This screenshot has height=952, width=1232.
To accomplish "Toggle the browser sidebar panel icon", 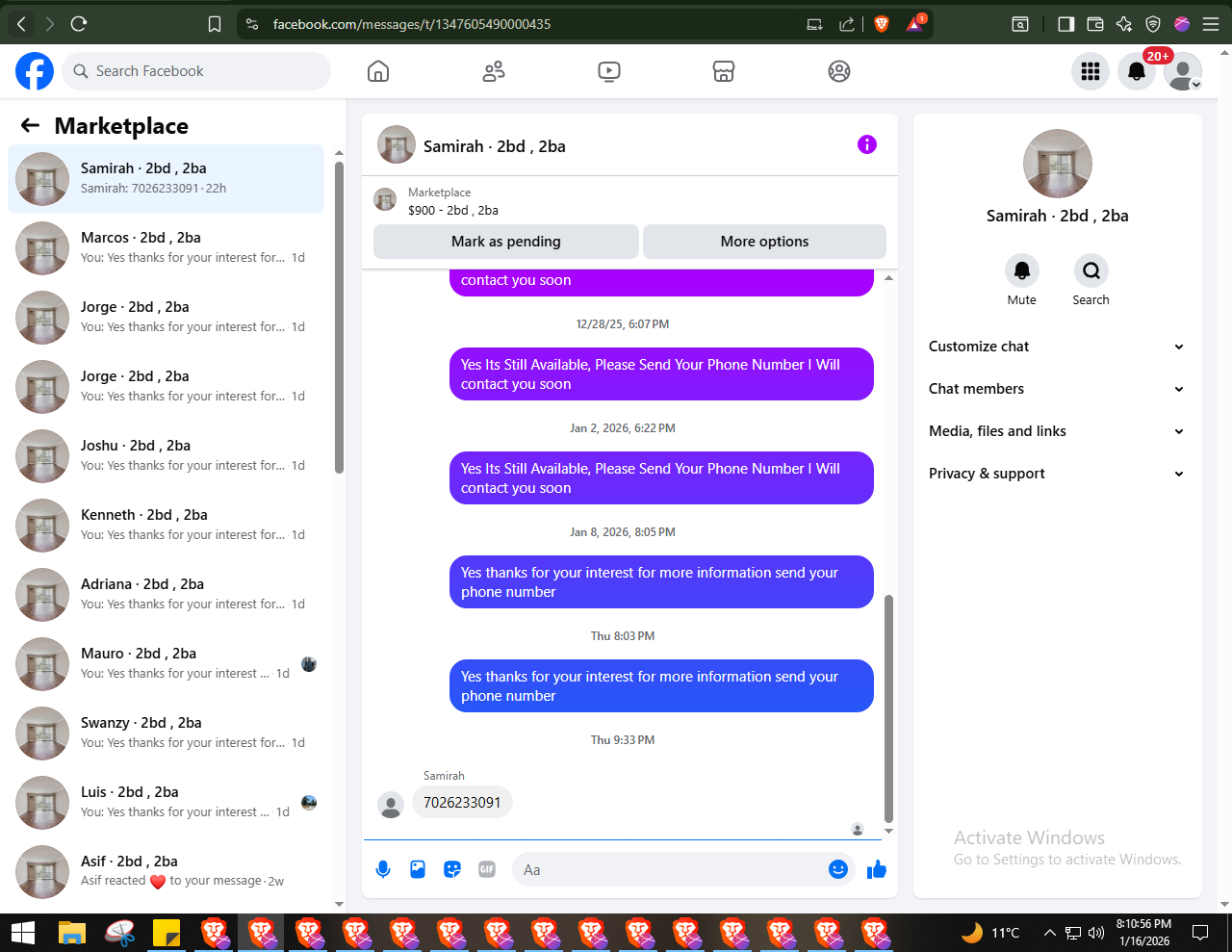I will [x=1065, y=24].
